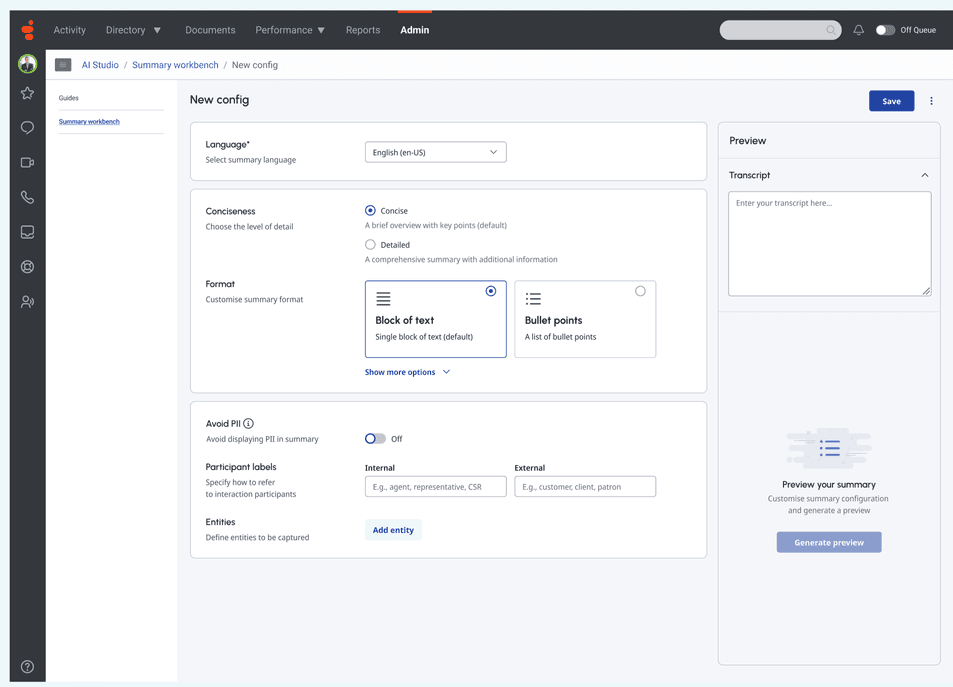Image resolution: width=953 pixels, height=687 pixels.
Task: Select the video meetings sidebar icon
Action: tap(27, 162)
